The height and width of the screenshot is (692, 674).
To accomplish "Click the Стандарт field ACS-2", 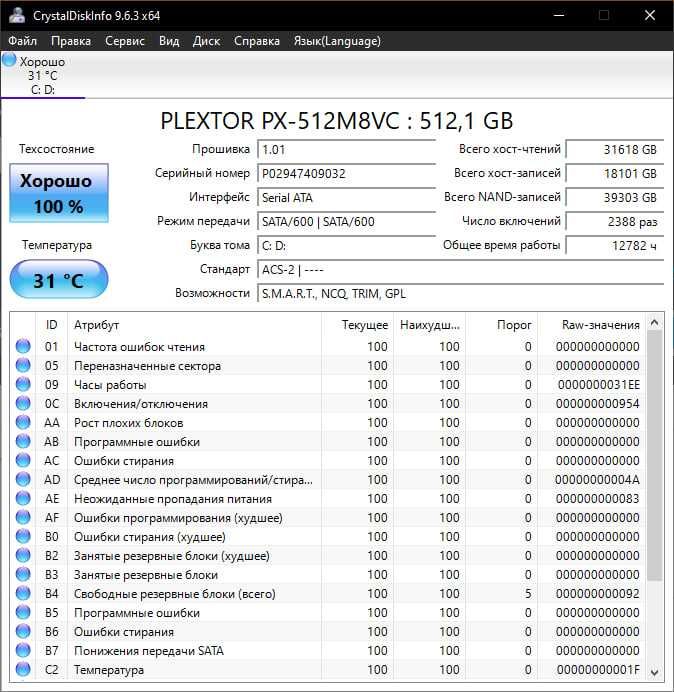I will (460, 269).
